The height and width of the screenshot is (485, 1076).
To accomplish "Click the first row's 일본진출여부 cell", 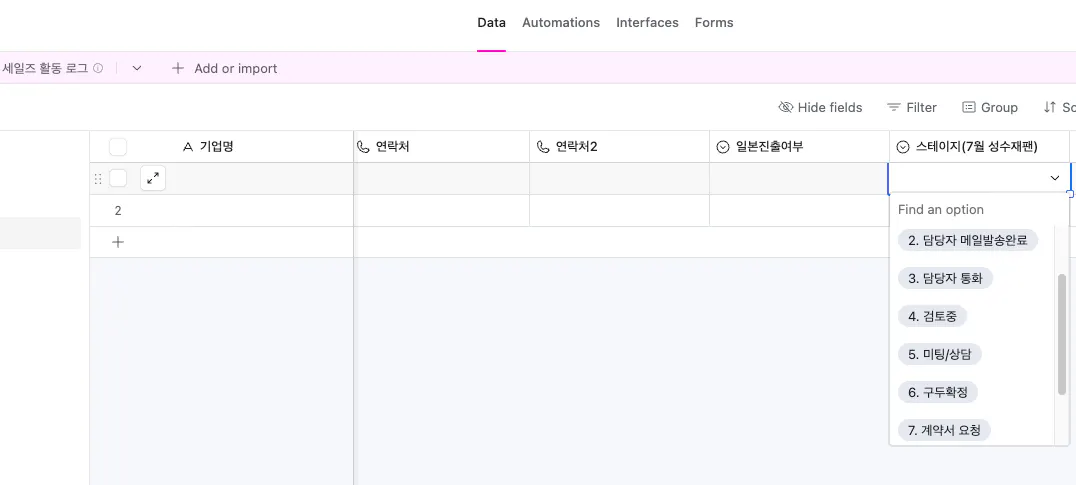I will [799, 179].
